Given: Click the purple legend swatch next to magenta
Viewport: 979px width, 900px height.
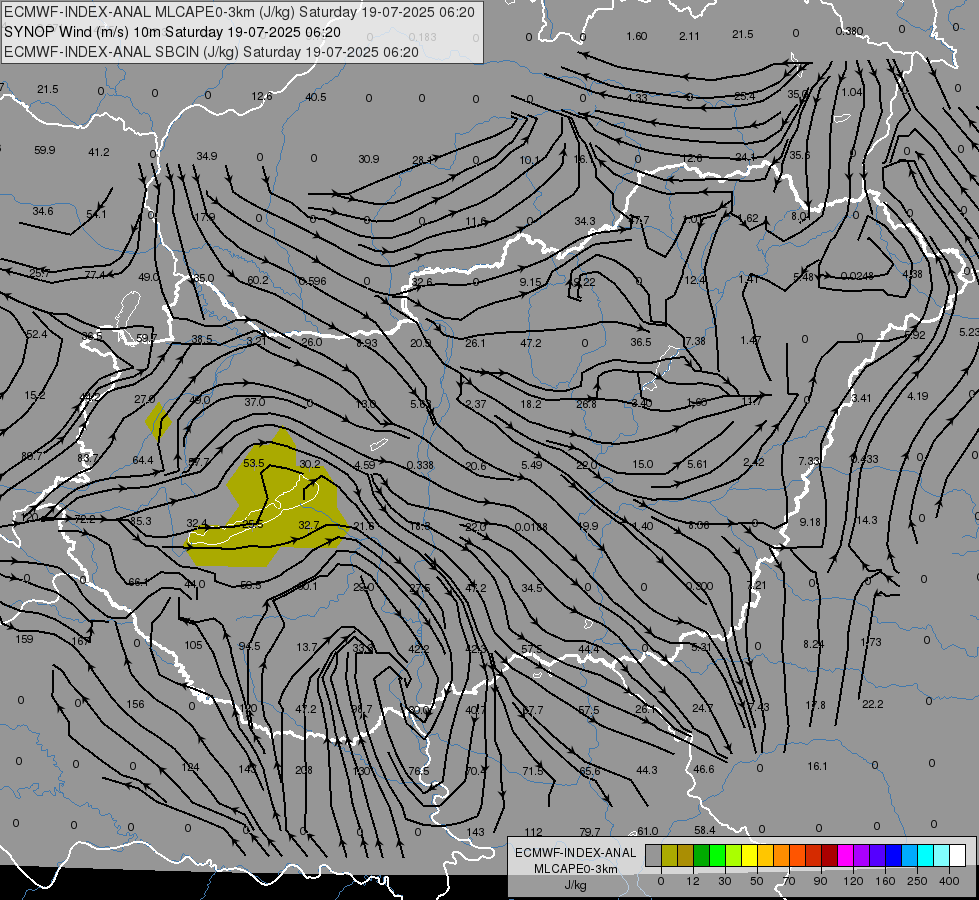Looking at the screenshot, I should click(x=862, y=855).
